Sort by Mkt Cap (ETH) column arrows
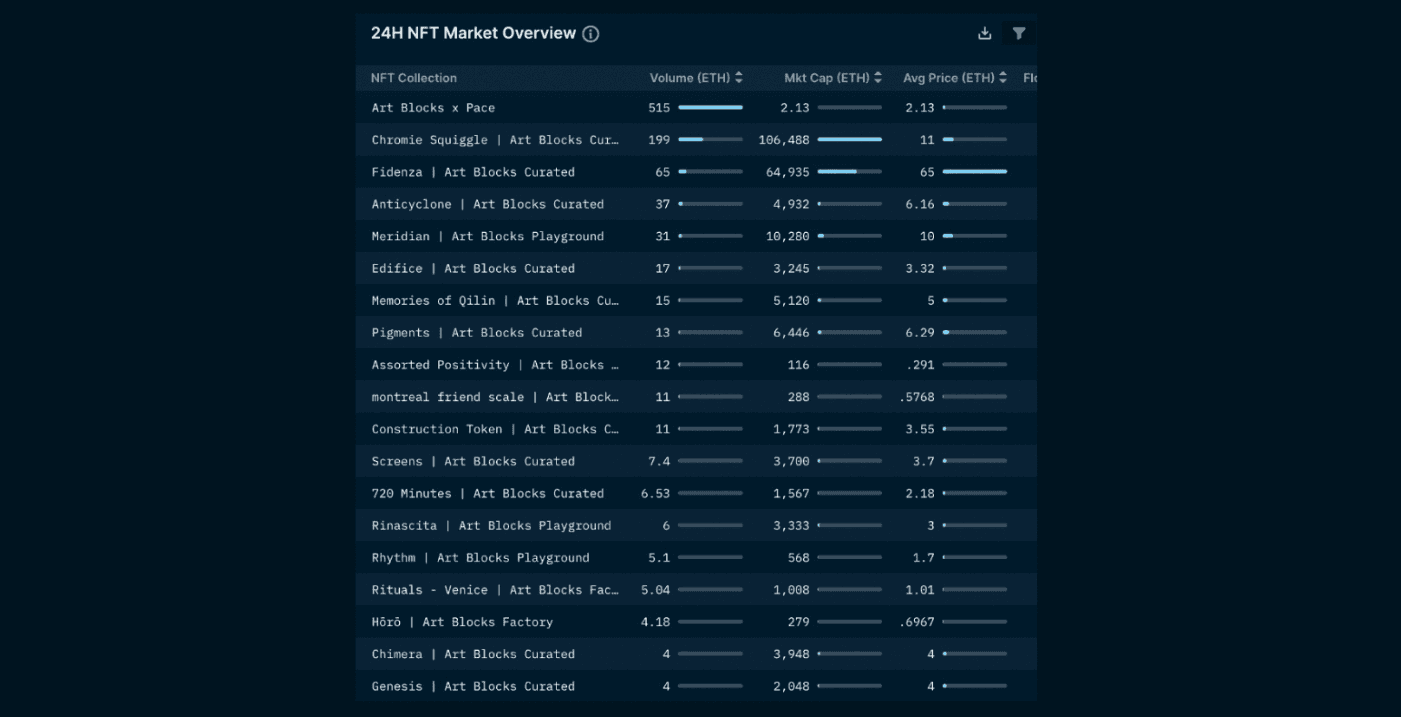The width and height of the screenshot is (1401, 717). click(878, 78)
